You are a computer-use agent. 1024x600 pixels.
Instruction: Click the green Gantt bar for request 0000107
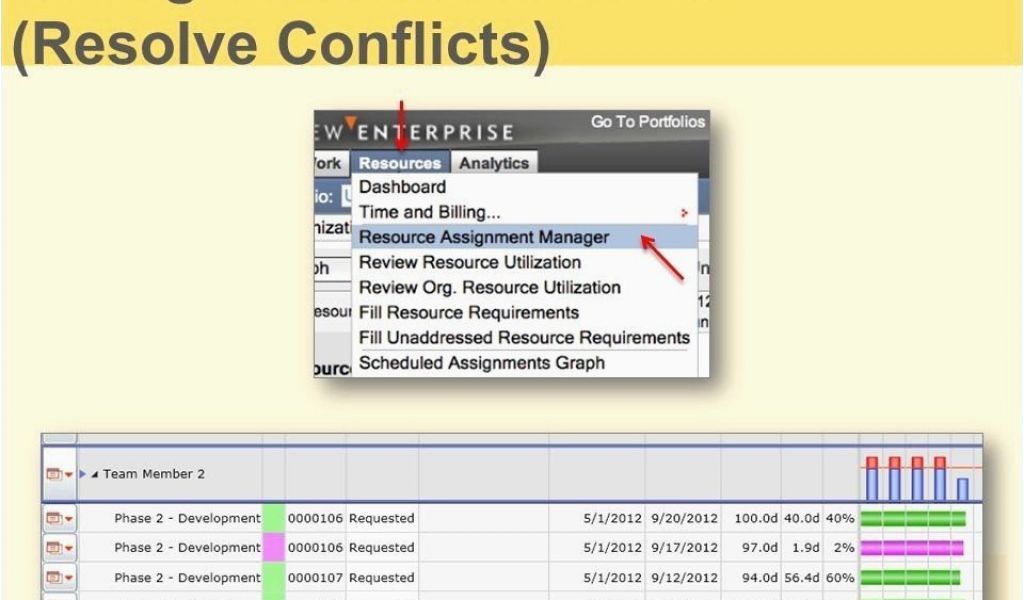click(910, 577)
